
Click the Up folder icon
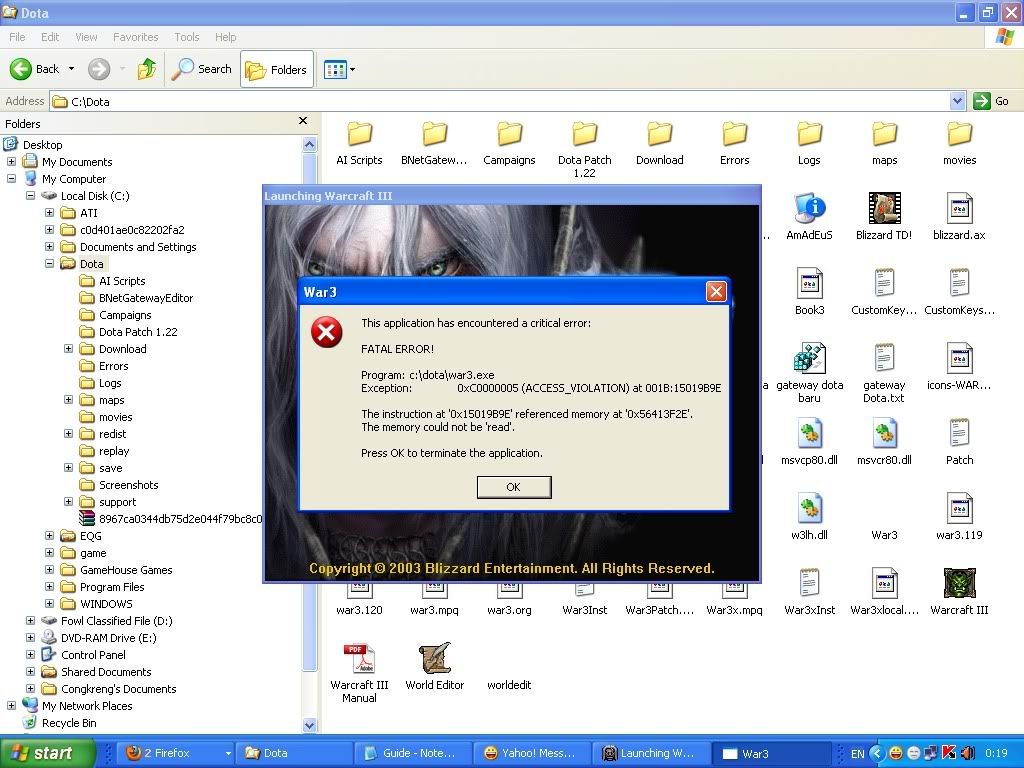click(x=147, y=69)
